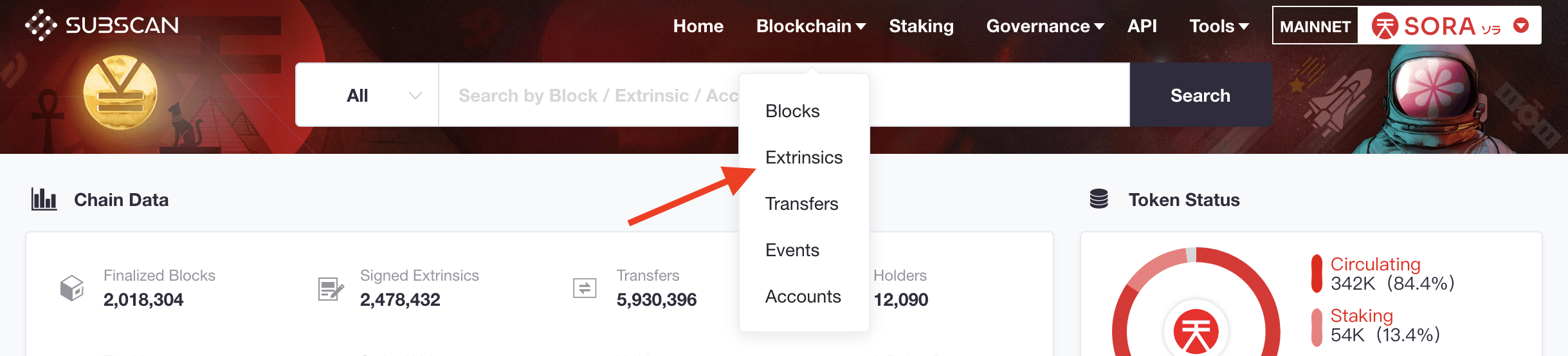Collapse the Blockchain dropdown menu
The height and width of the screenshot is (356, 1568).
811,26
